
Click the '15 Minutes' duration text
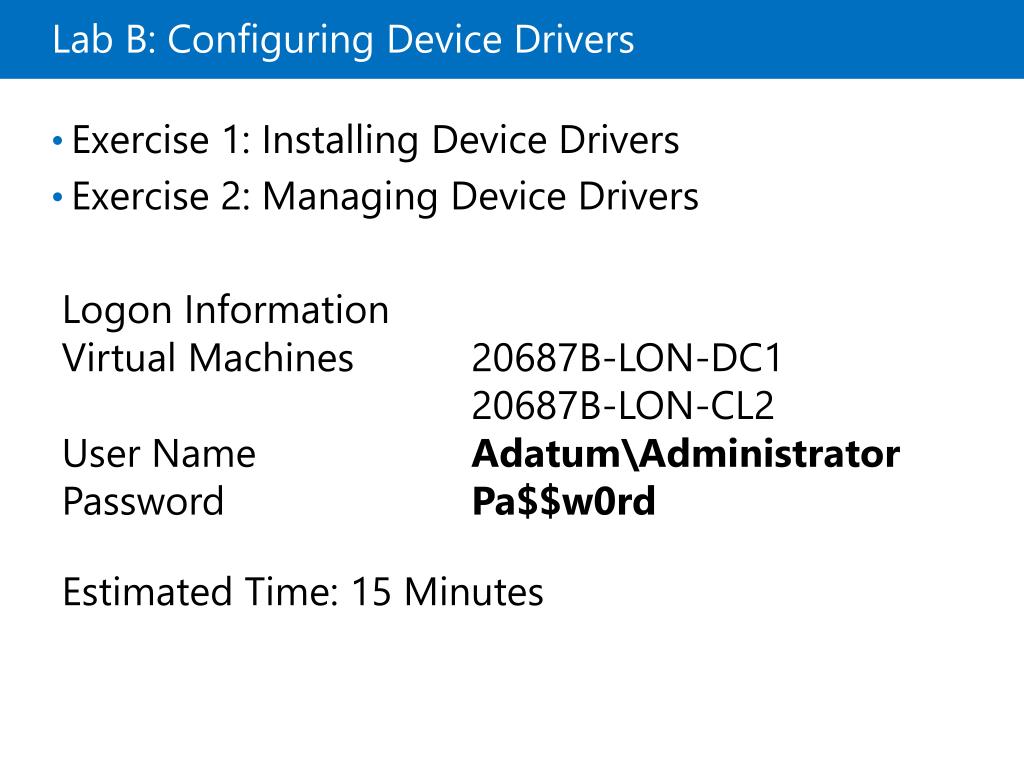447,592
